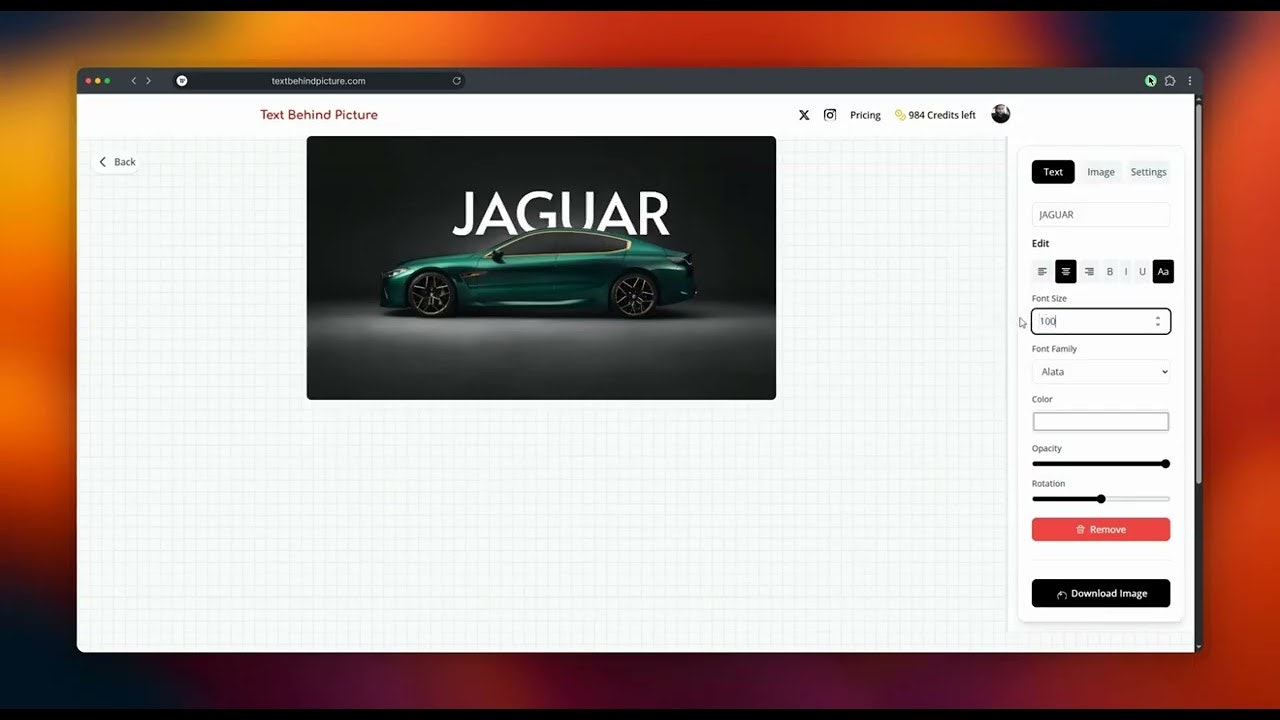Click the Jaguar car image preview

[541, 268]
